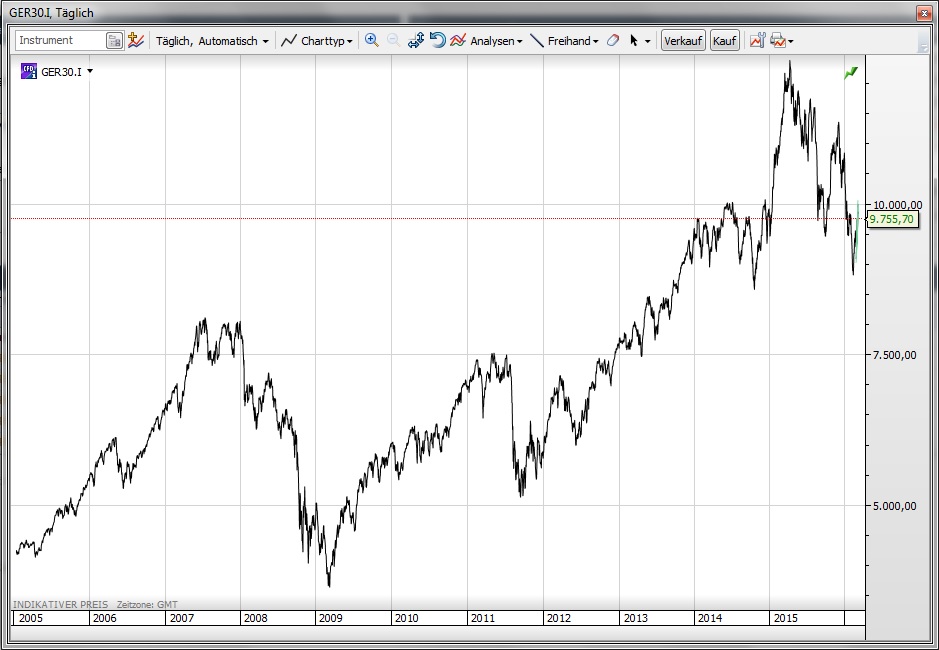Click the 7.500,00 price axis label
The height and width of the screenshot is (650, 939).
click(x=894, y=355)
